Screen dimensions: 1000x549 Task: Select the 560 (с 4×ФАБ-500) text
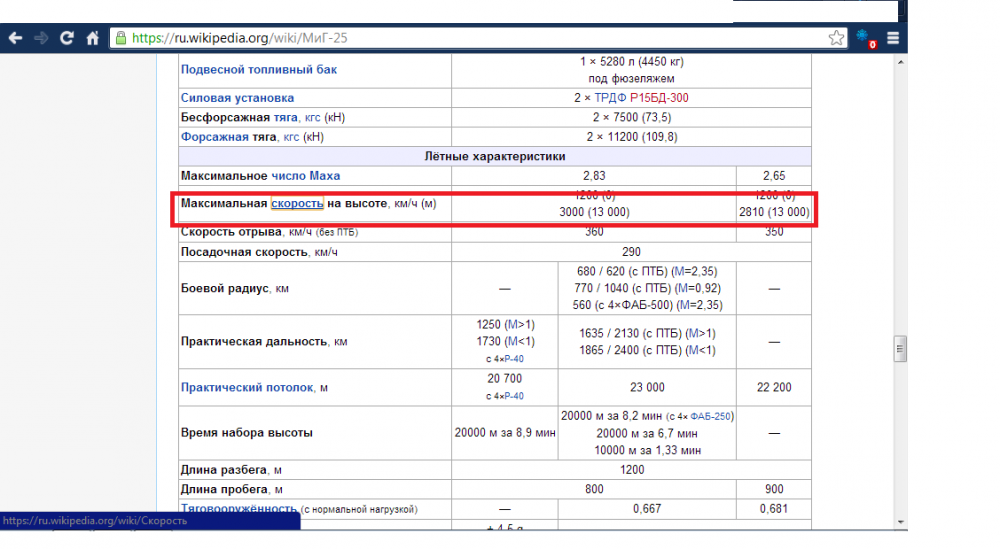pyautogui.click(x=623, y=305)
